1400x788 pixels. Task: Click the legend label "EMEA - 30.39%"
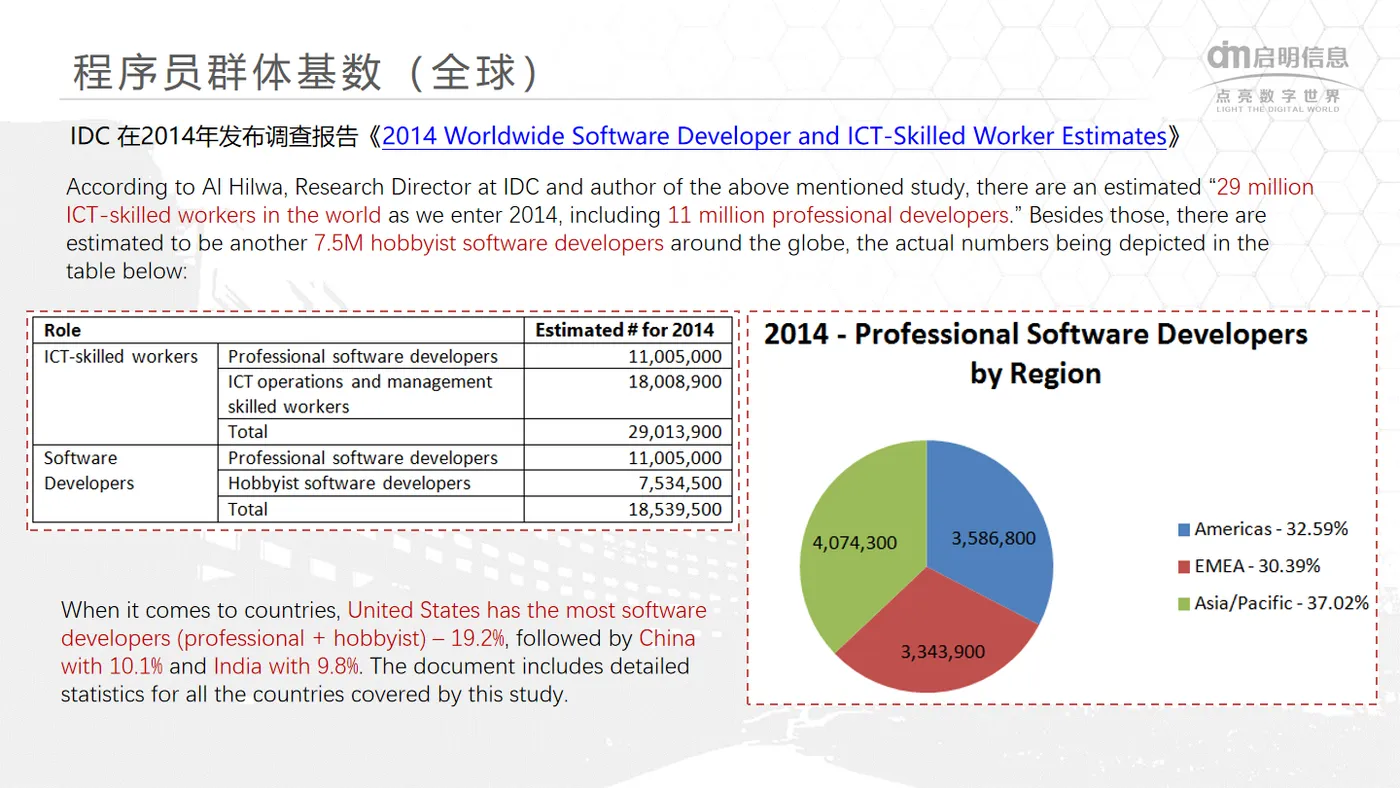[1257, 566]
